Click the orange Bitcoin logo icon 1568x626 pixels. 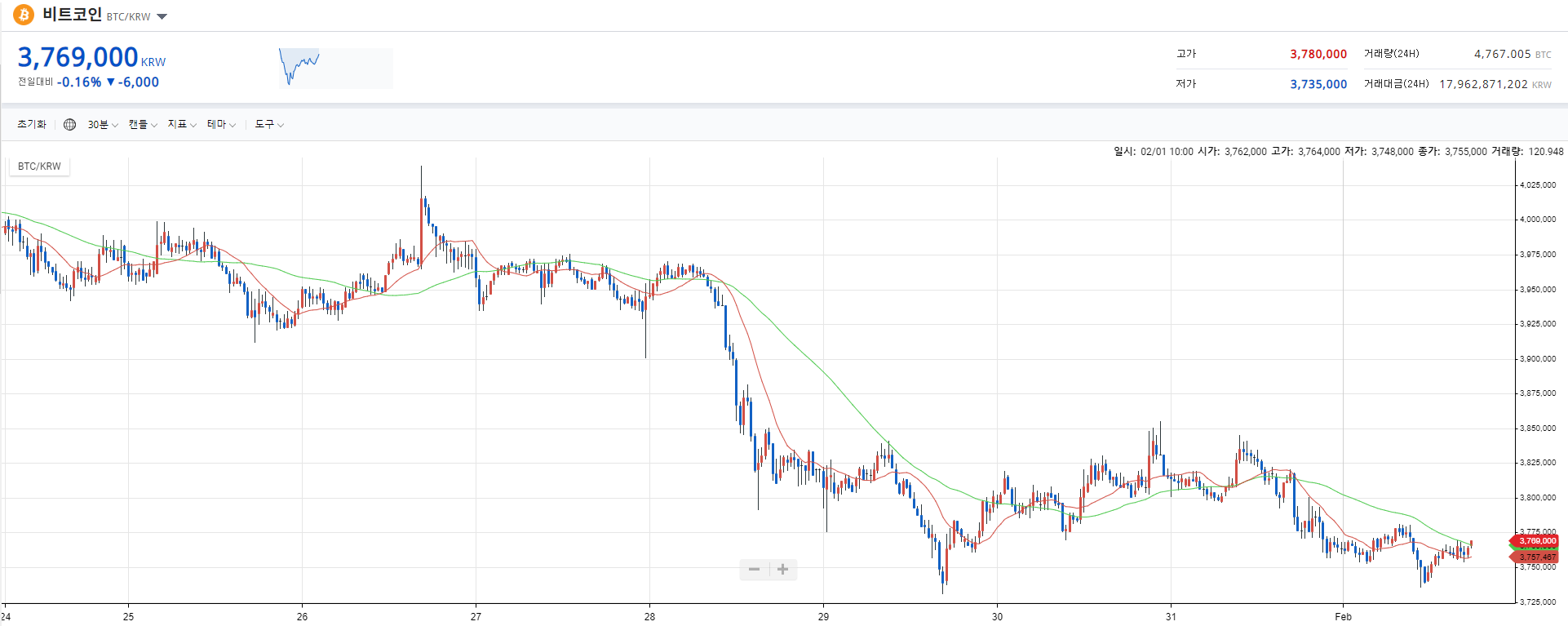tap(23, 15)
